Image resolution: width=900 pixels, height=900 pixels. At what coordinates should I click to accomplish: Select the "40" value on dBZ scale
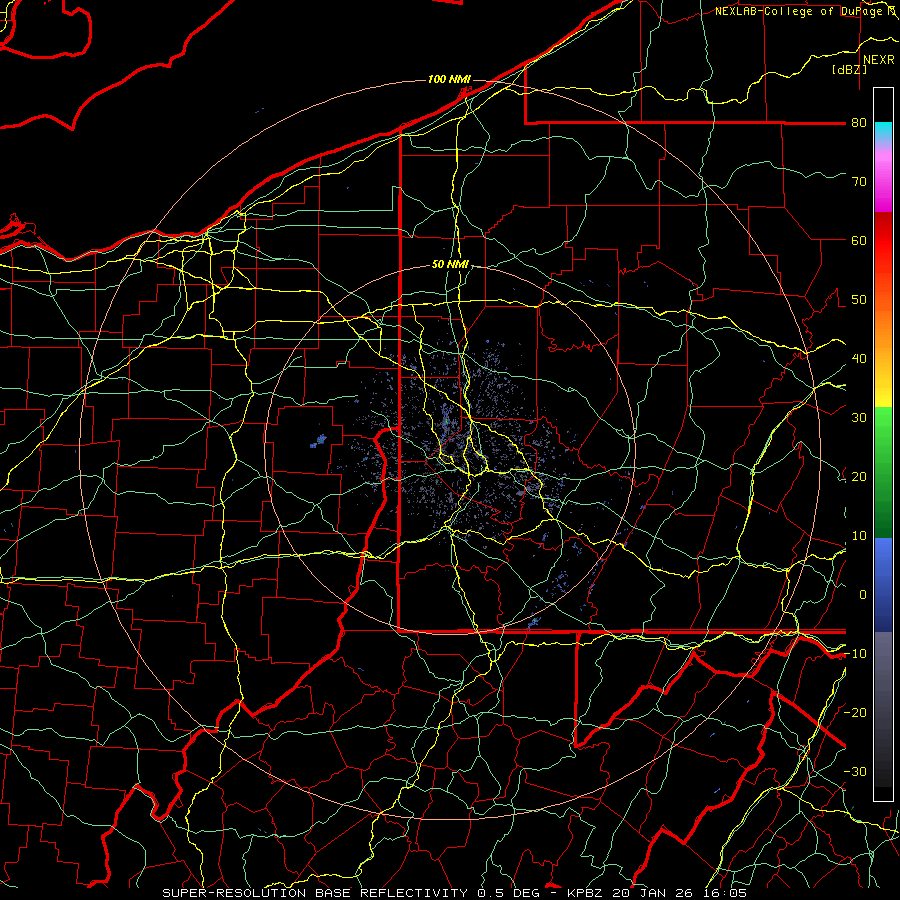859,359
